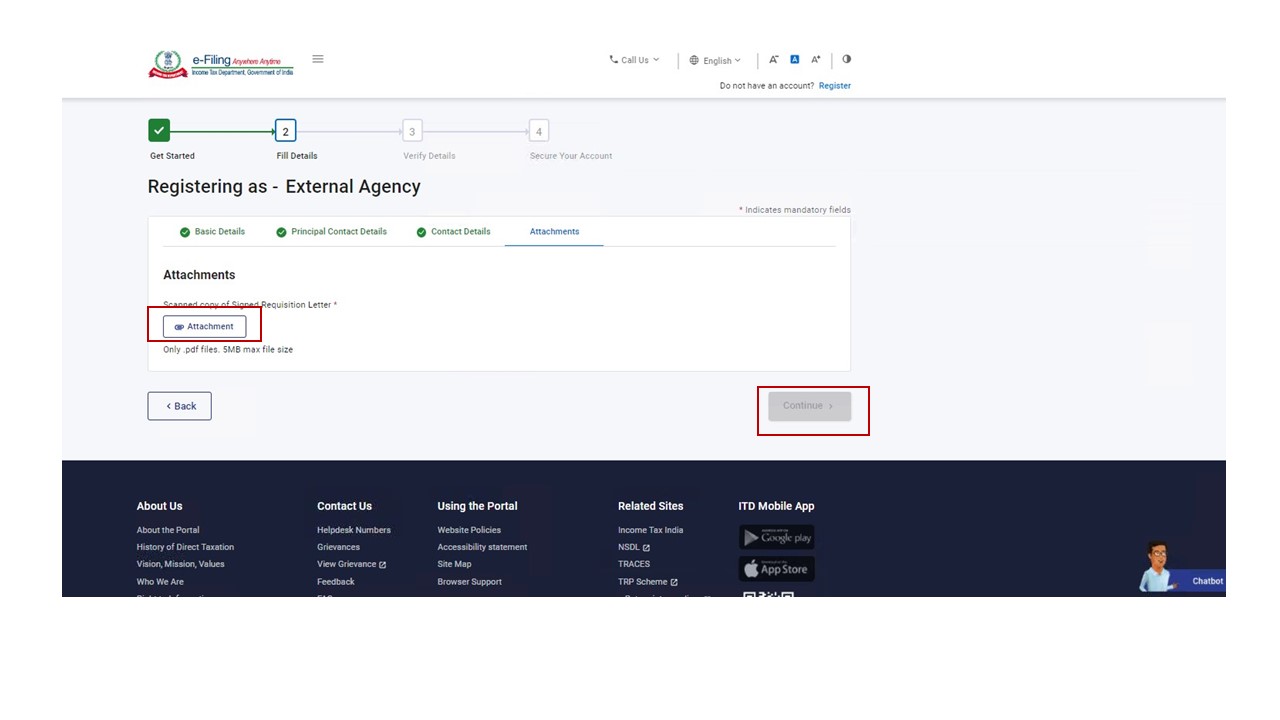Increase font size with A+ icon
The height and width of the screenshot is (720, 1280).
(816, 60)
